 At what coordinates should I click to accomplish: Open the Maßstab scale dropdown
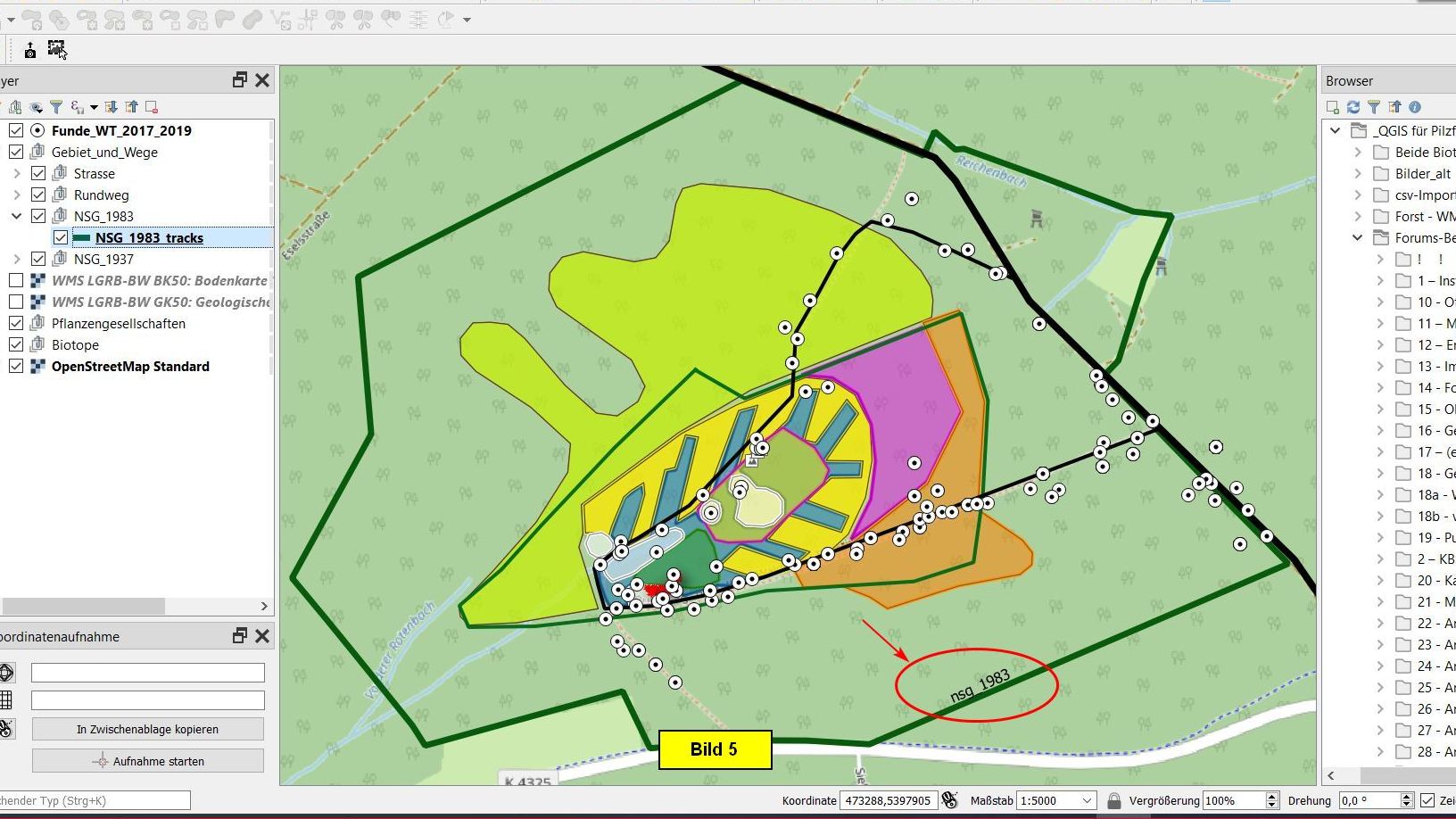(1086, 801)
